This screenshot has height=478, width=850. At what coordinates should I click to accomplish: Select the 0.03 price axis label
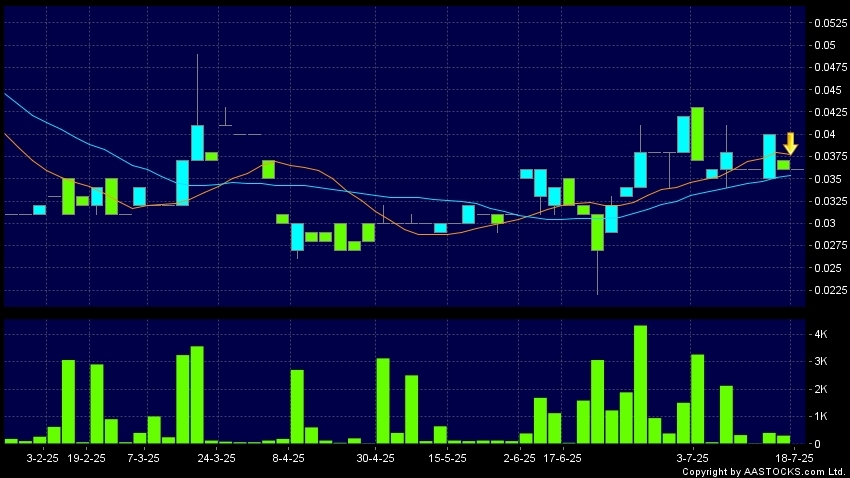click(825, 223)
